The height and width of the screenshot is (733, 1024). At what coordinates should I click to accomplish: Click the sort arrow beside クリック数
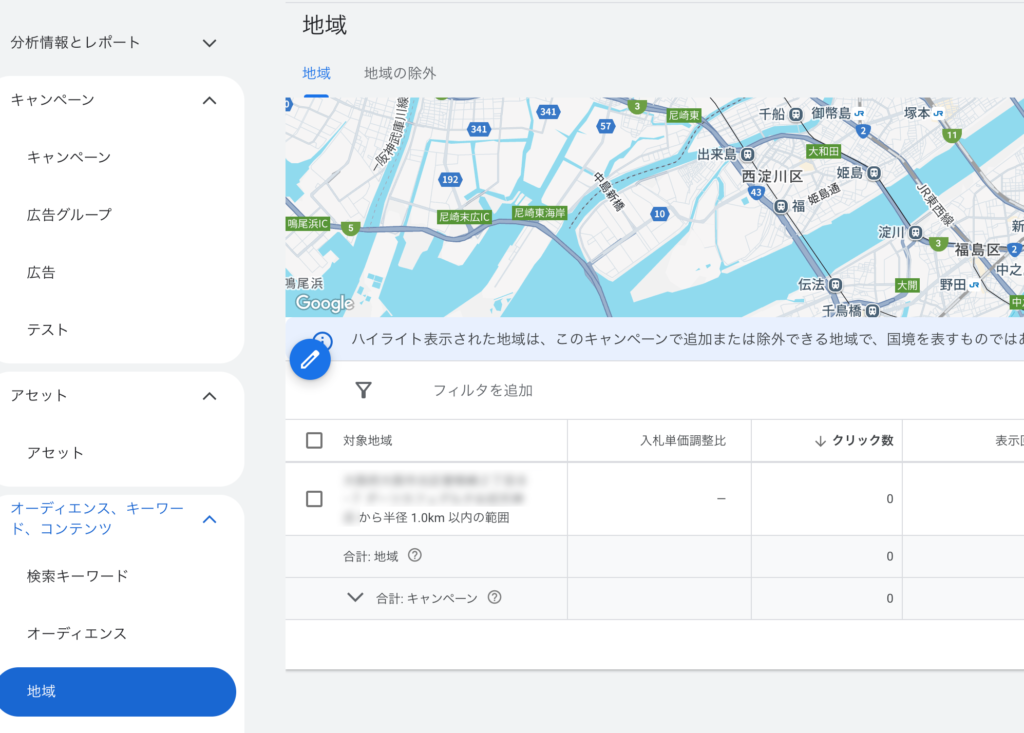pyautogui.click(x=820, y=441)
